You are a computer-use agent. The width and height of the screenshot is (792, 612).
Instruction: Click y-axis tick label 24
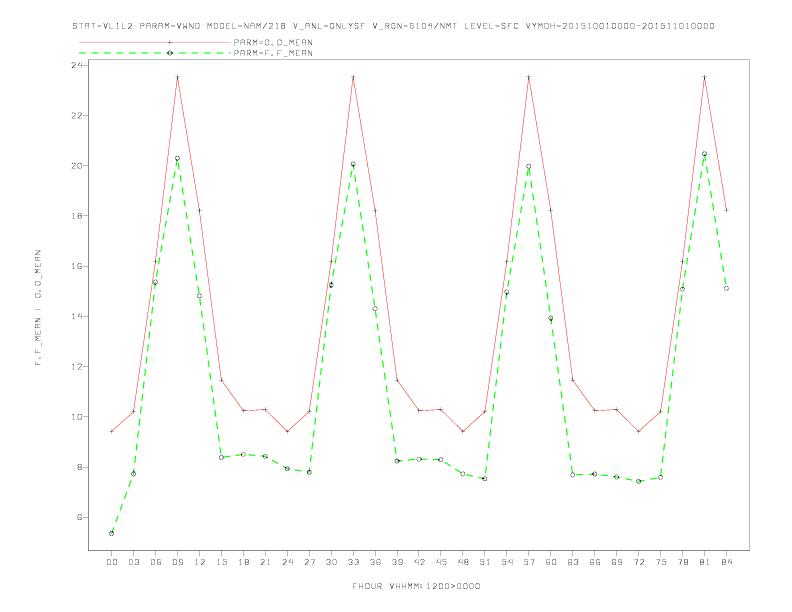[77, 65]
